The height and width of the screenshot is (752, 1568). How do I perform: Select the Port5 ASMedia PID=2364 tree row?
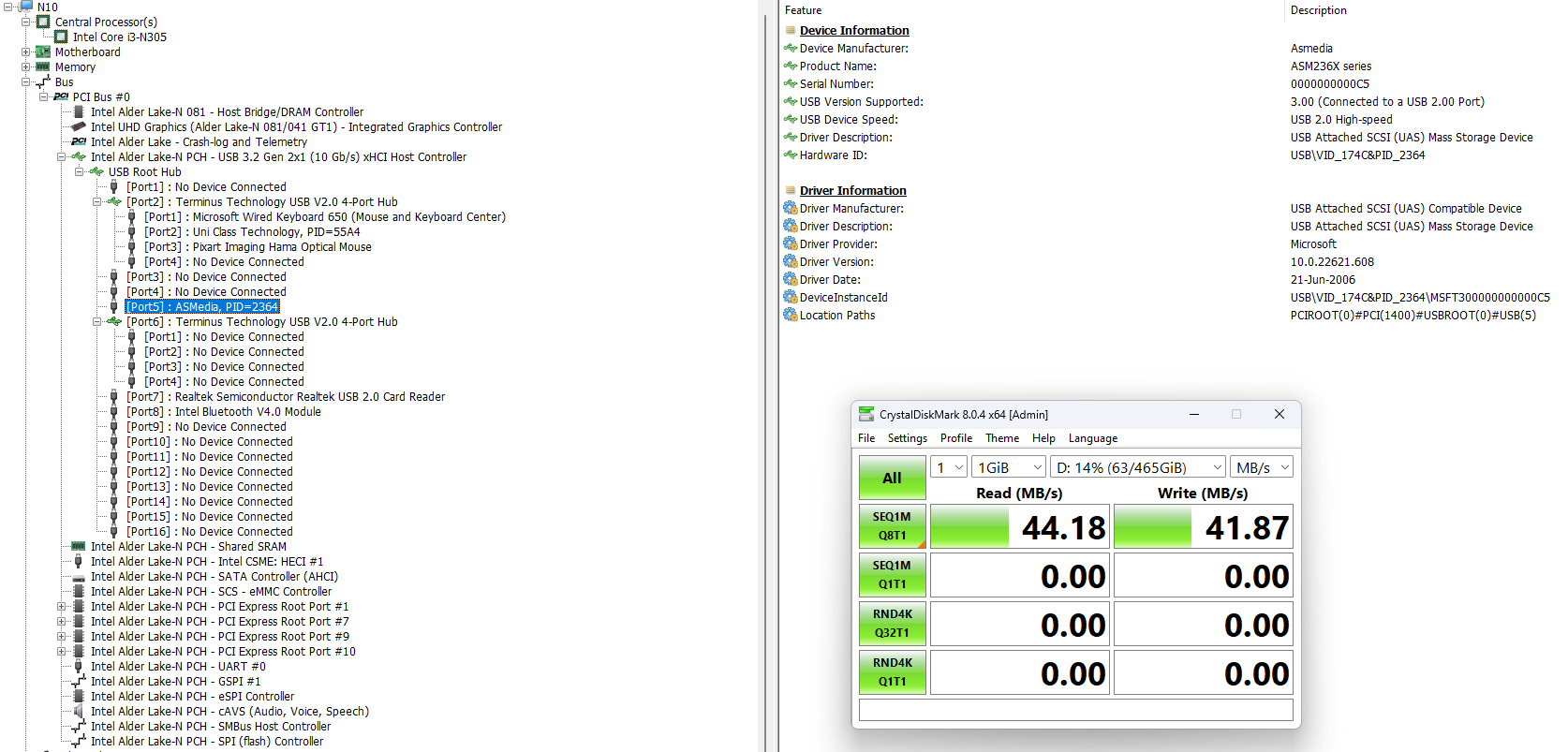[202, 307]
